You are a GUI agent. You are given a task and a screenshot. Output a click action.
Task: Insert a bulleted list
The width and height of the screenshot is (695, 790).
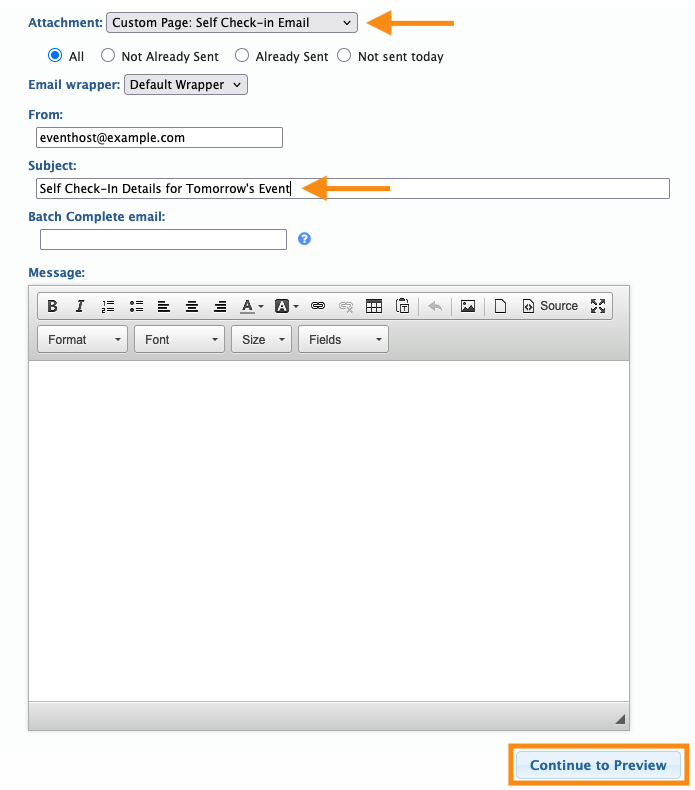(x=136, y=306)
